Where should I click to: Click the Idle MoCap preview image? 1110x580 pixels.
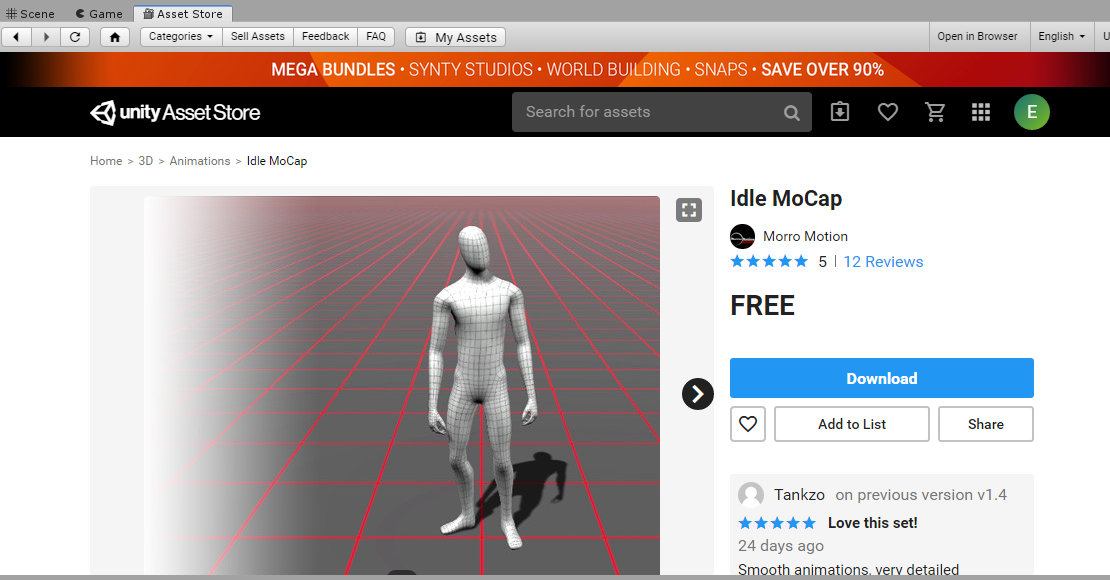(x=401, y=385)
